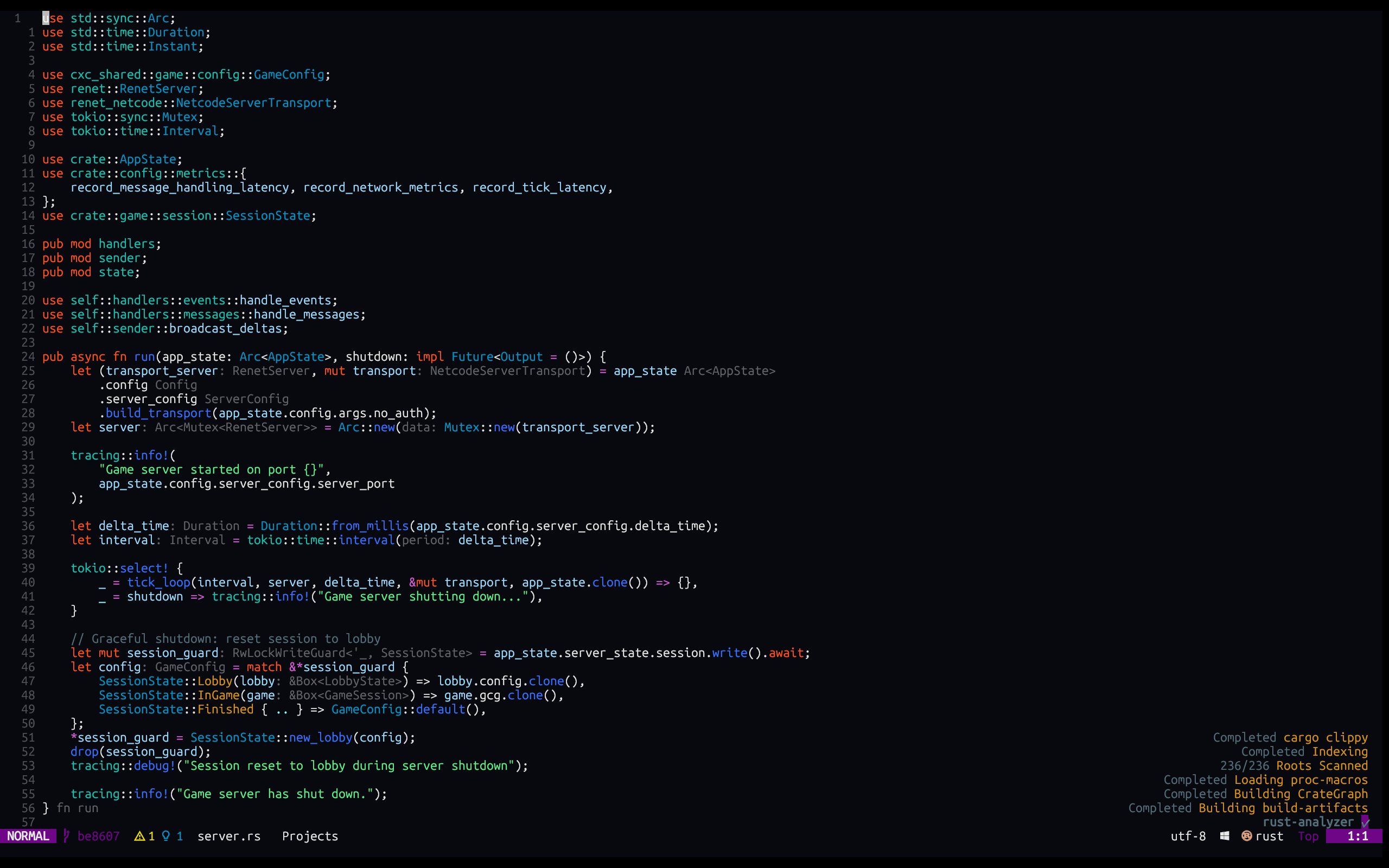Click the 'Completed cargo clippy' notification

tap(1290, 737)
